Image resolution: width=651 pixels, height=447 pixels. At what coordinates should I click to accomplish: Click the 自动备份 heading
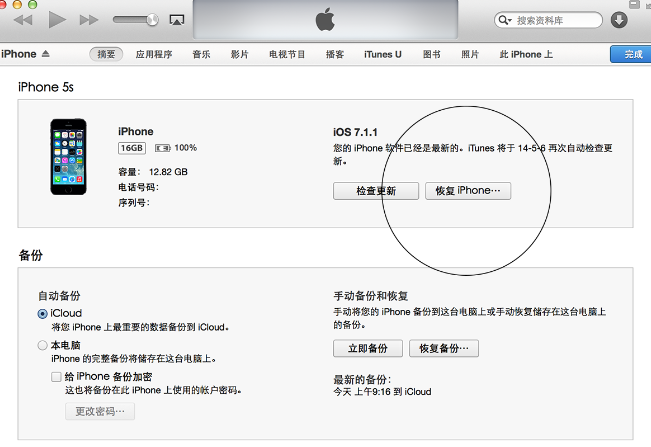click(59, 296)
